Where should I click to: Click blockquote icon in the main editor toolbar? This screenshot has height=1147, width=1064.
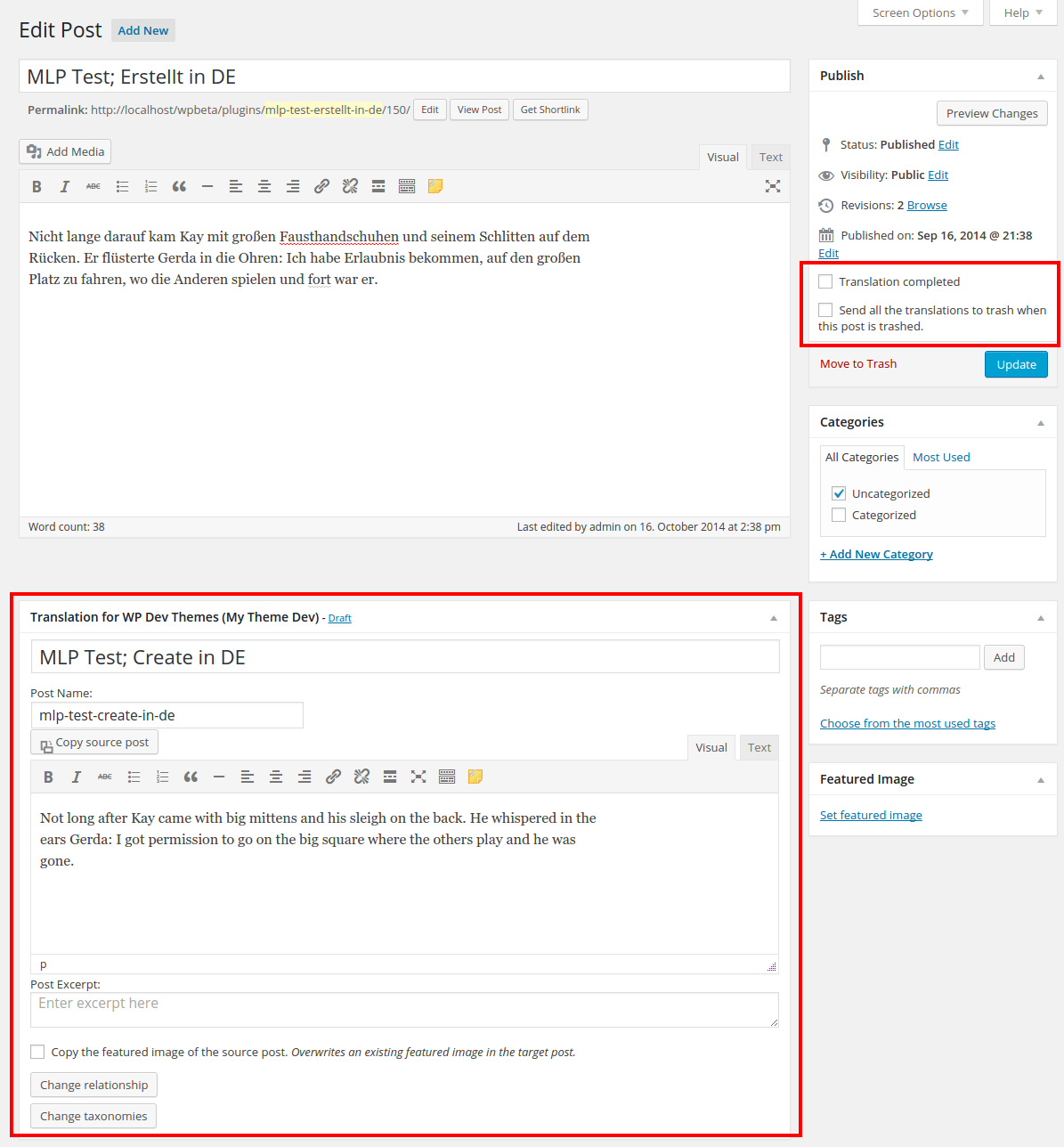[x=179, y=186]
